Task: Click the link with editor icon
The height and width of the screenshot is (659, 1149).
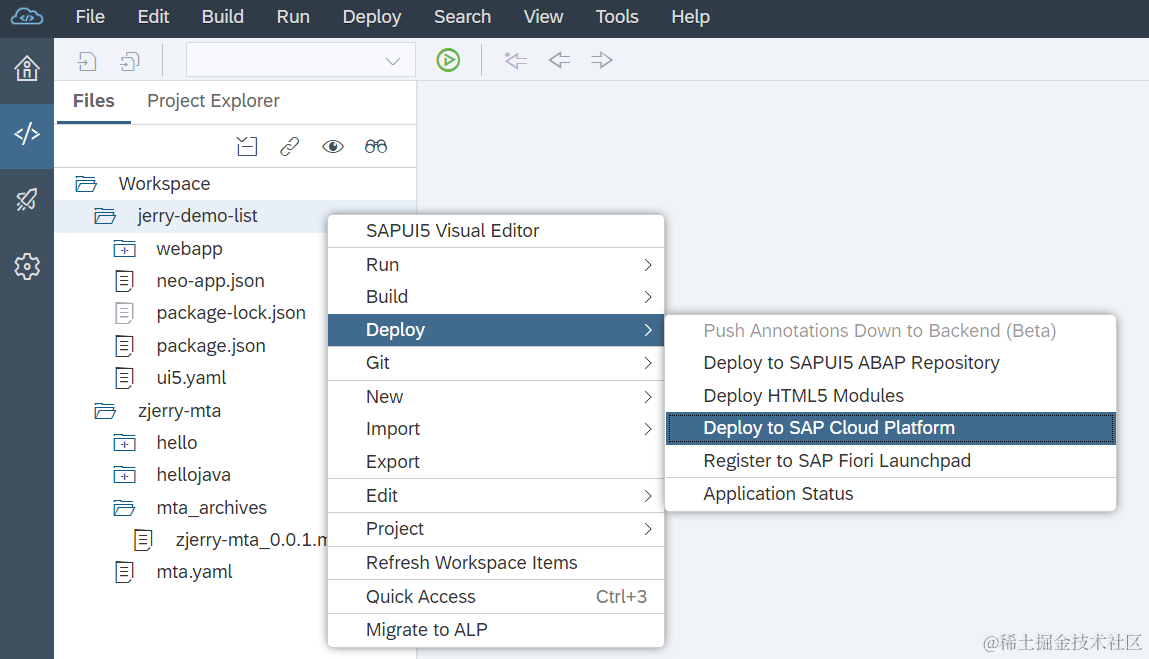Action: tap(289, 147)
